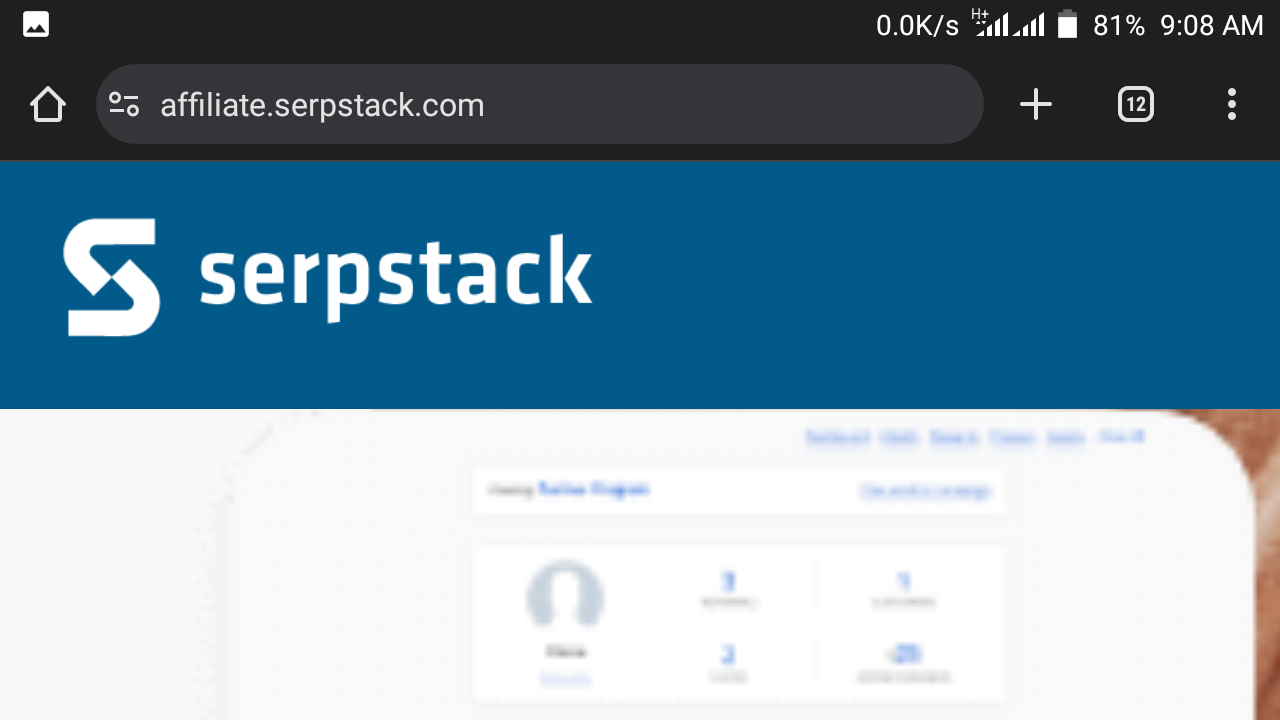Tap the 9:08 AM clock
The image size is (1280, 720).
(1212, 26)
